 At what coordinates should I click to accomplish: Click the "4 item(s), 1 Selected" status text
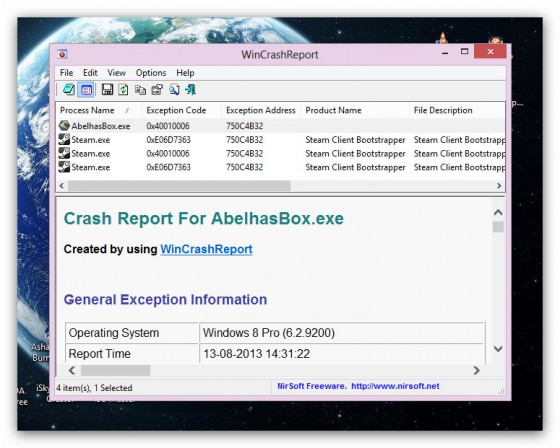tap(94, 388)
